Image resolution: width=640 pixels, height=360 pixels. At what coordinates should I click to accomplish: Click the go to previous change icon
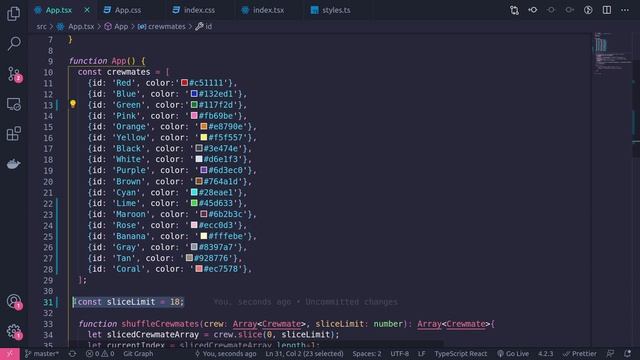click(x=533, y=10)
